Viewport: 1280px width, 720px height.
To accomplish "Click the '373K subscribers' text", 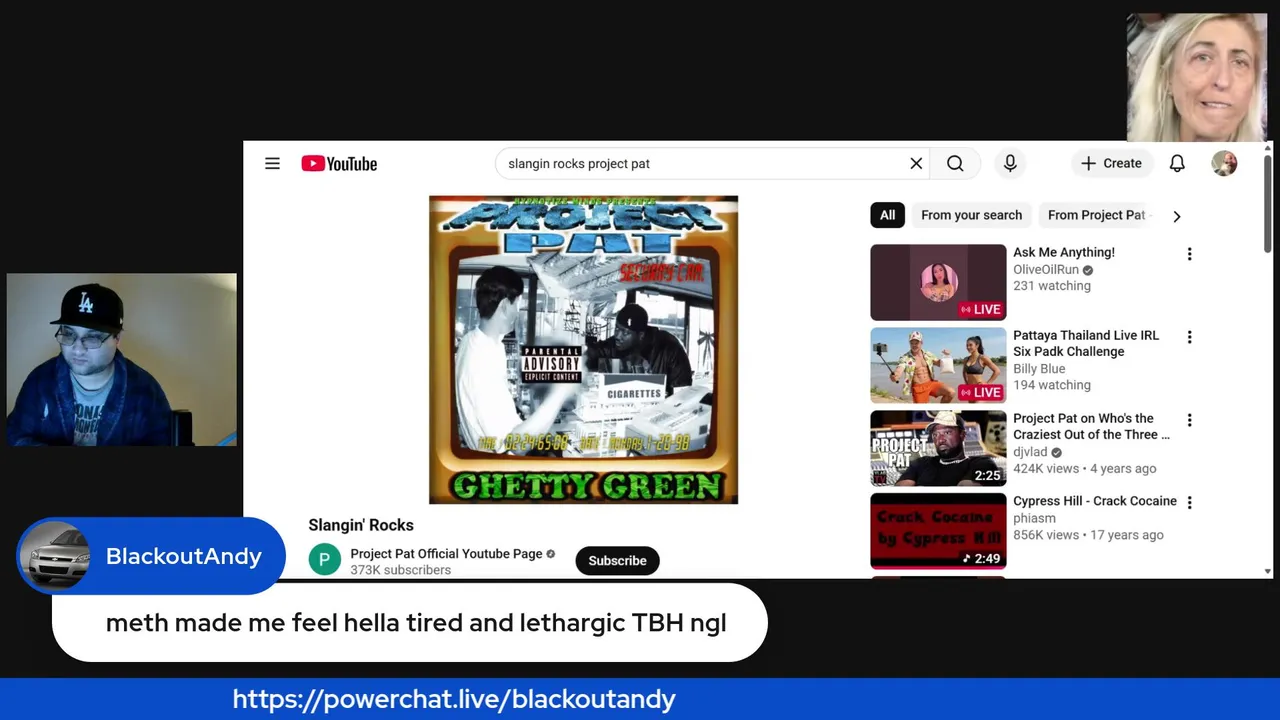I will coord(400,570).
